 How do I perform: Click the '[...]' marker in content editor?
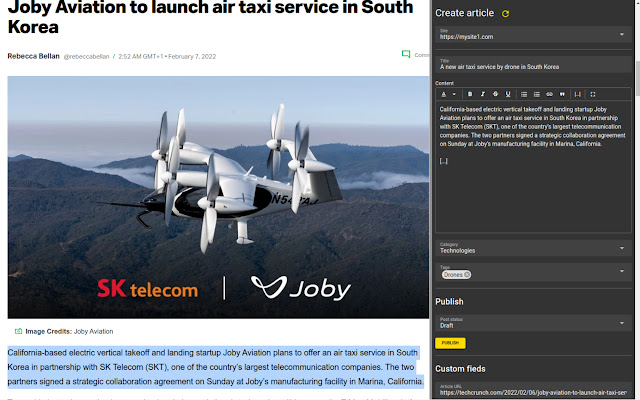(x=444, y=161)
